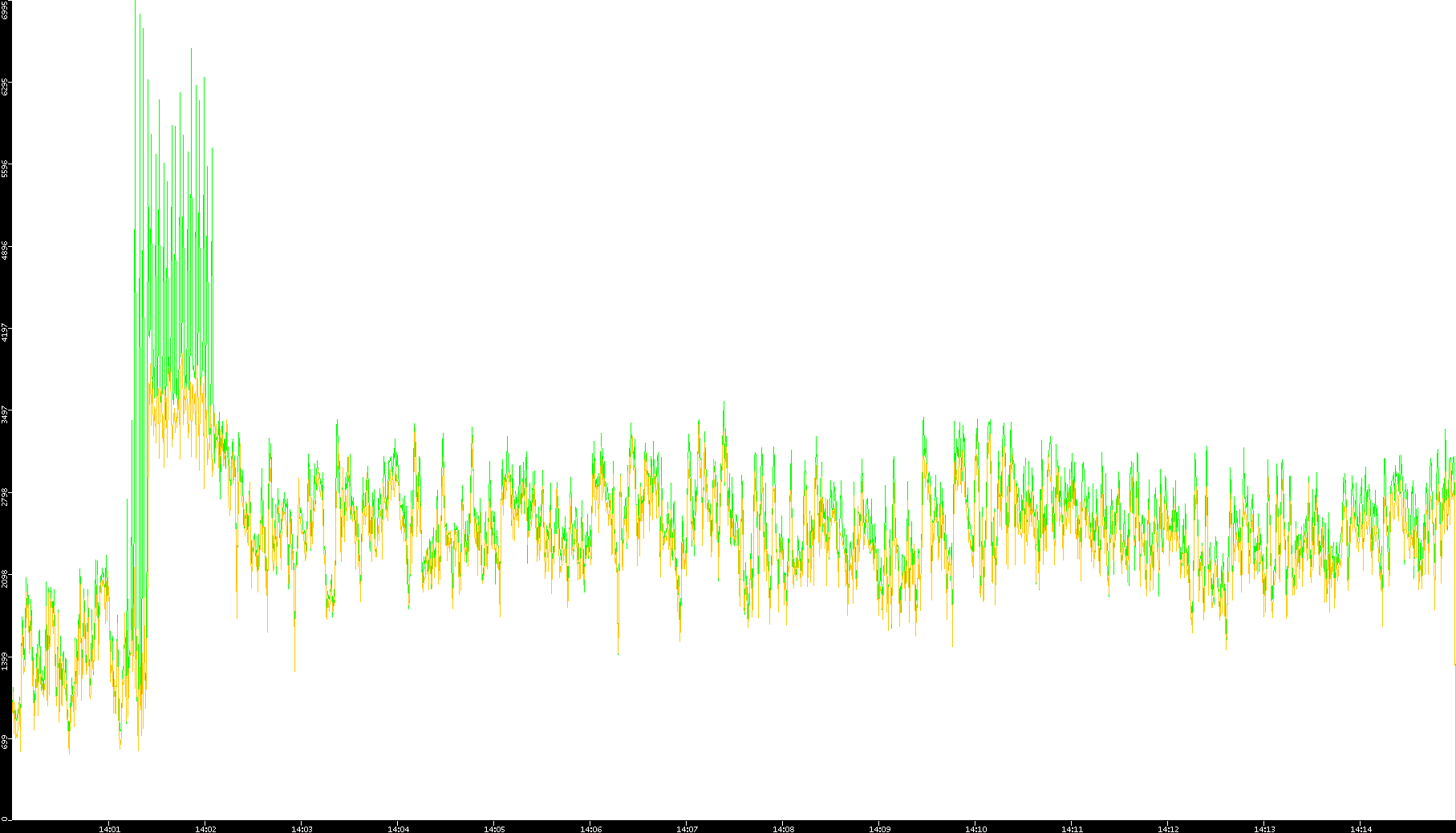This screenshot has height=833, width=1456.
Task: Select the 14:10 marker on time axis
Action: 975,828
